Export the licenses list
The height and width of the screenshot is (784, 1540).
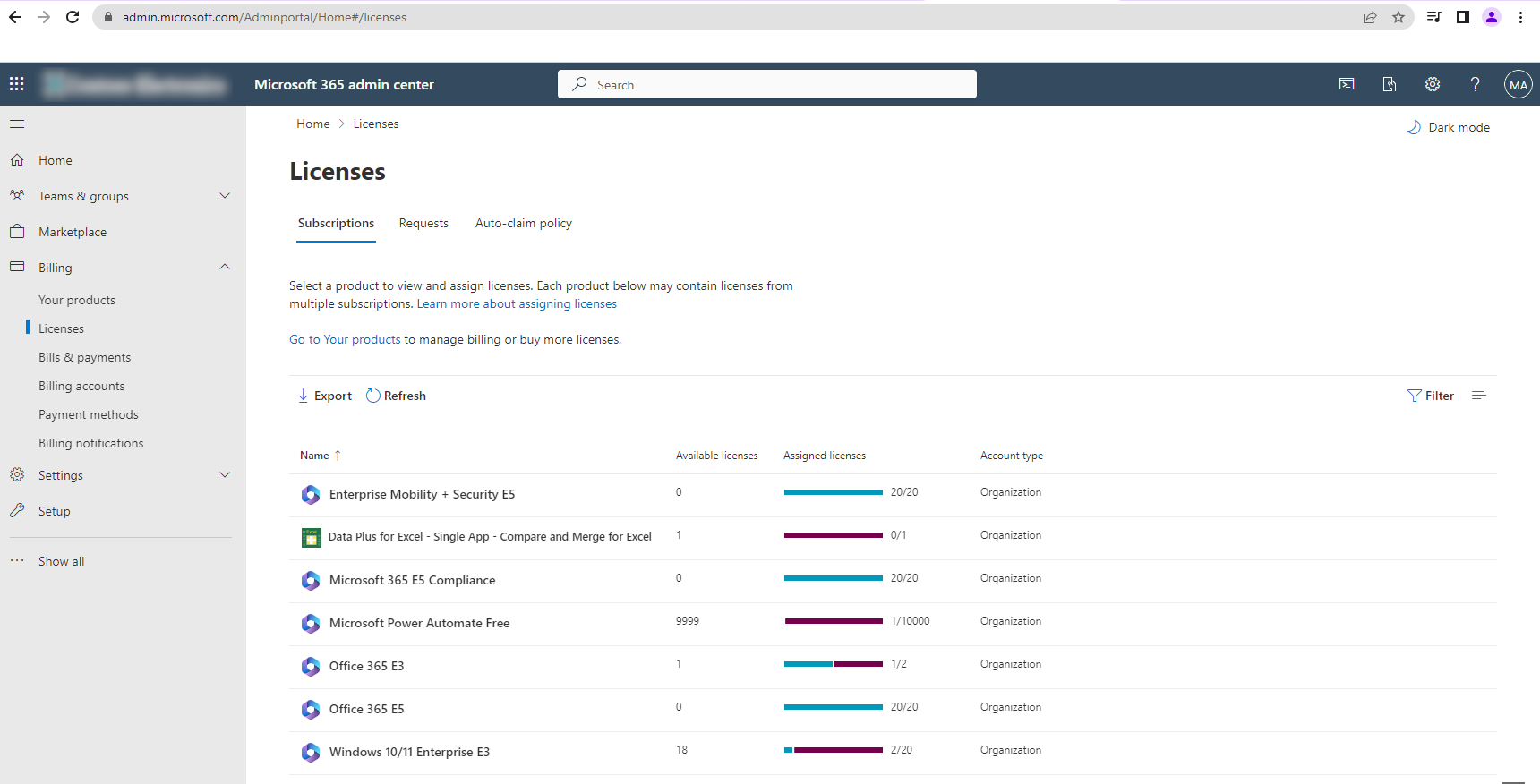(324, 396)
